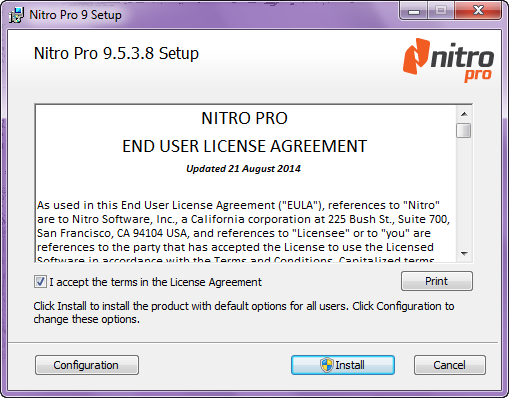Image resolution: width=509 pixels, height=398 pixels.
Task: Minimize the Nitro Pro 9 Setup window
Action: [414, 12]
